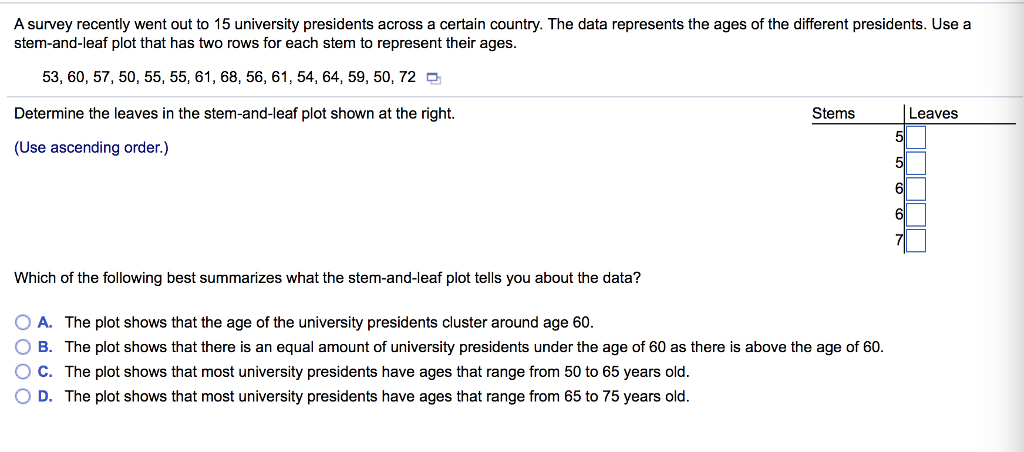Click the leaf box for the first stem 5 row

[x=916, y=136]
